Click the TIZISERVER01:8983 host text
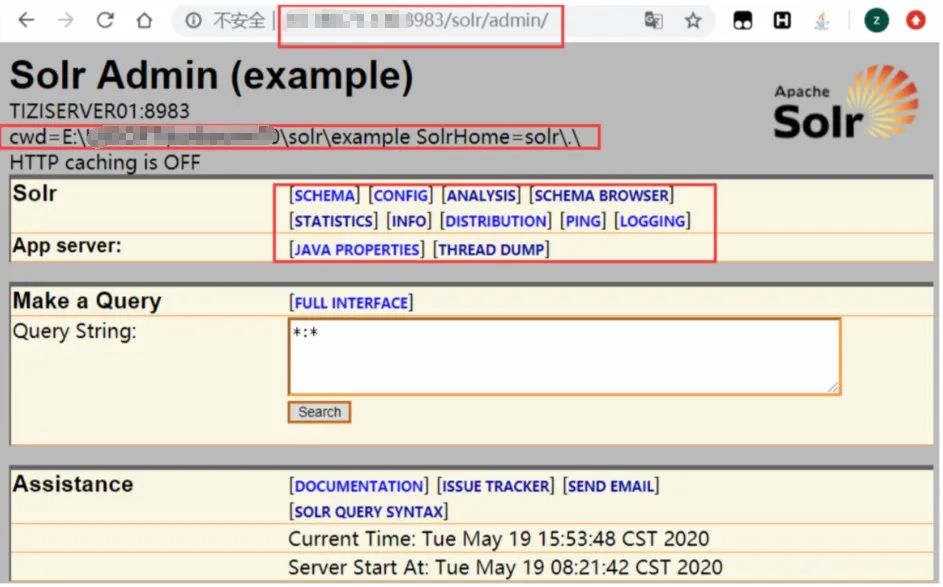 pos(100,111)
